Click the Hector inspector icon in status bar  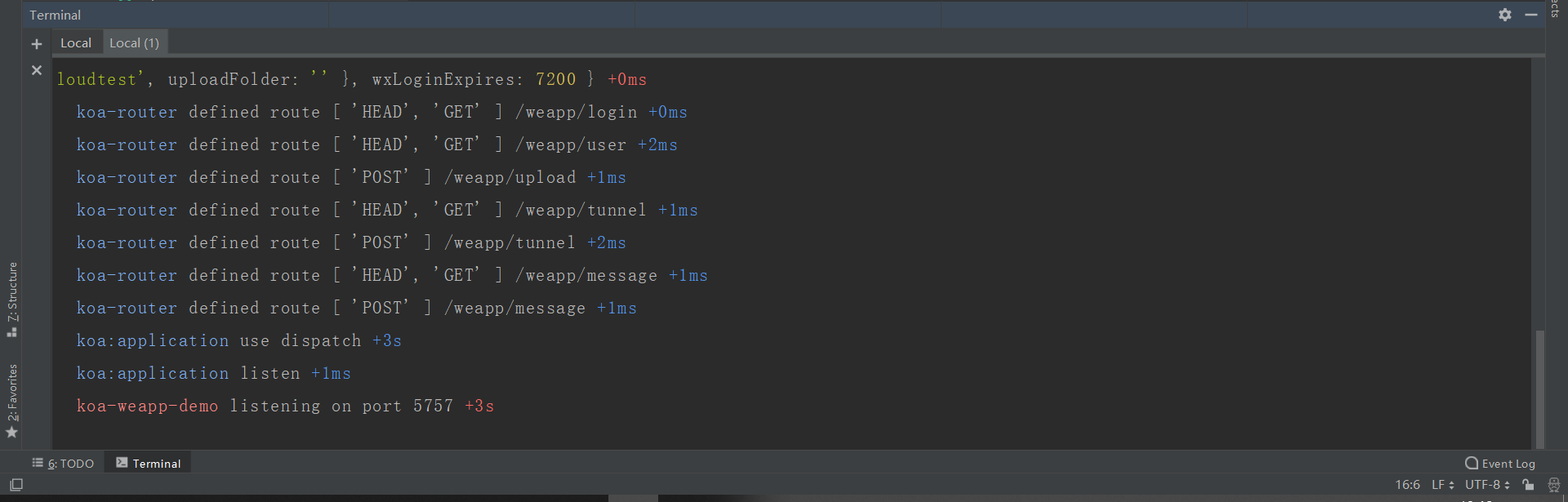1553,485
